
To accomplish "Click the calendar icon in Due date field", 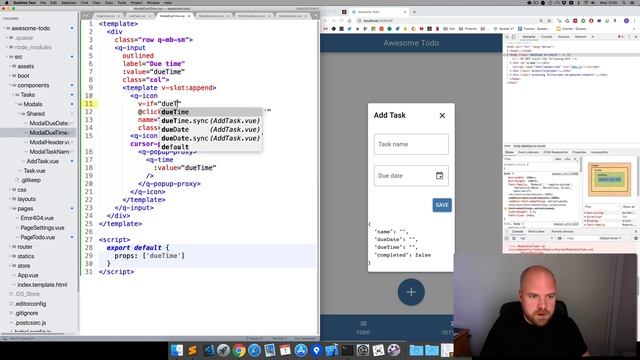I will tap(439, 176).
